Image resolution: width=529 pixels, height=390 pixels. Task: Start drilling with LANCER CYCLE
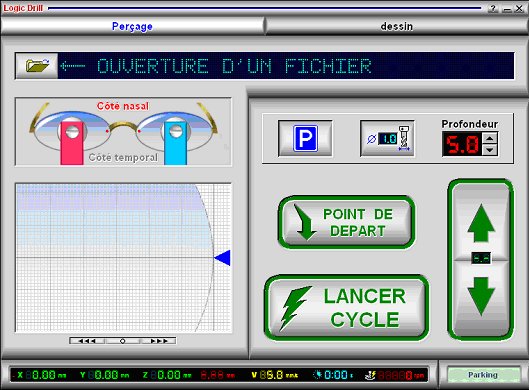pyautogui.click(x=346, y=308)
